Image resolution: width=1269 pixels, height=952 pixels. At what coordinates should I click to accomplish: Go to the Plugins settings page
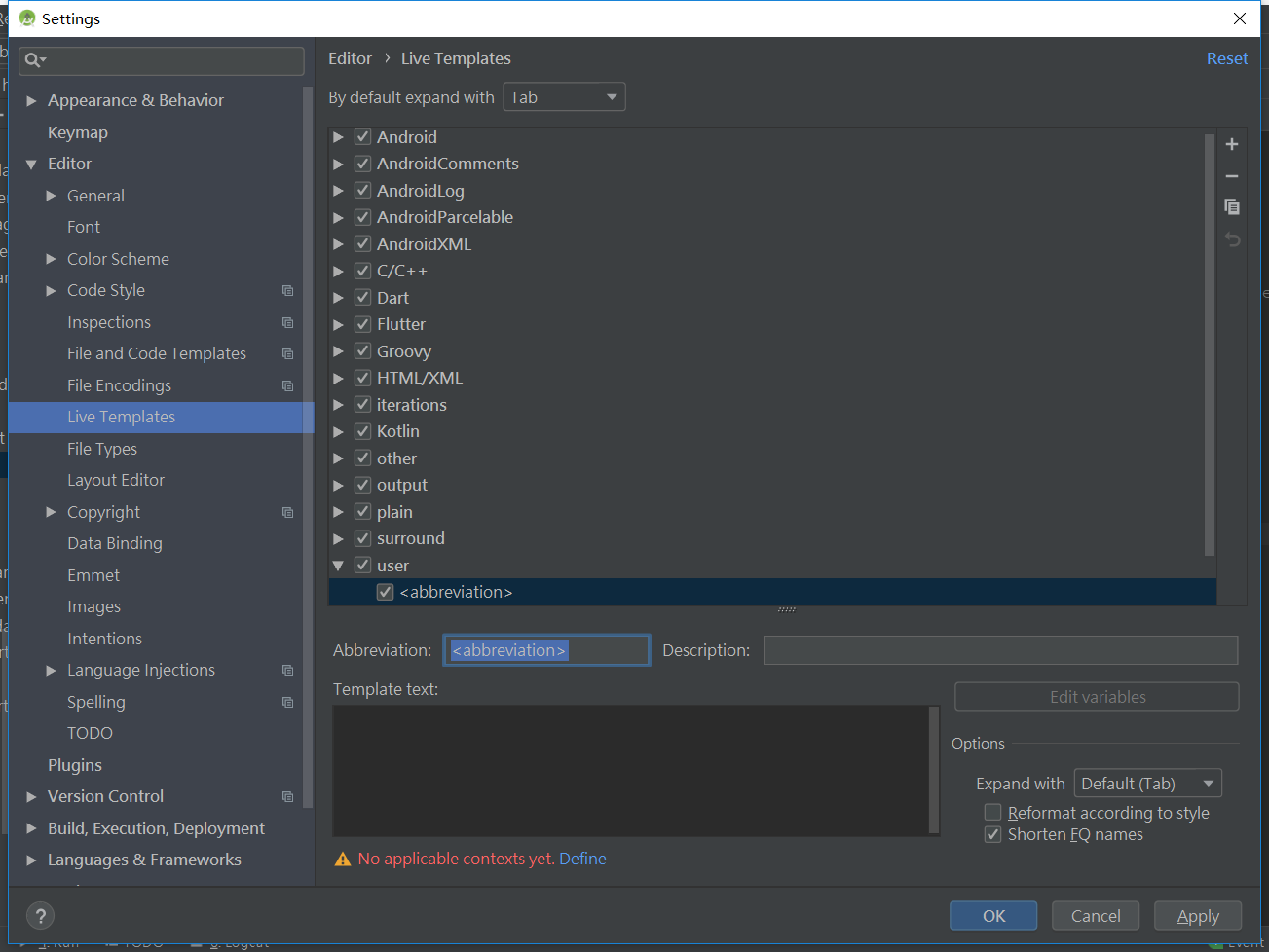click(75, 765)
